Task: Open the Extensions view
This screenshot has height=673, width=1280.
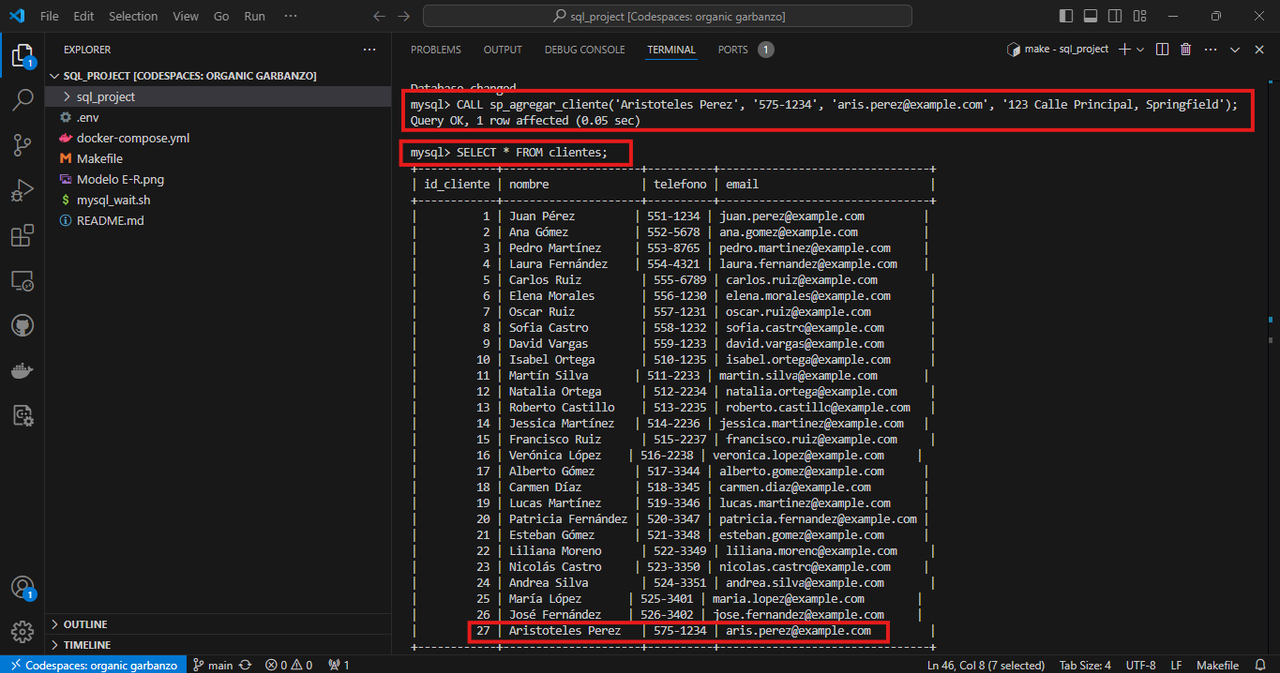Action: [22, 236]
